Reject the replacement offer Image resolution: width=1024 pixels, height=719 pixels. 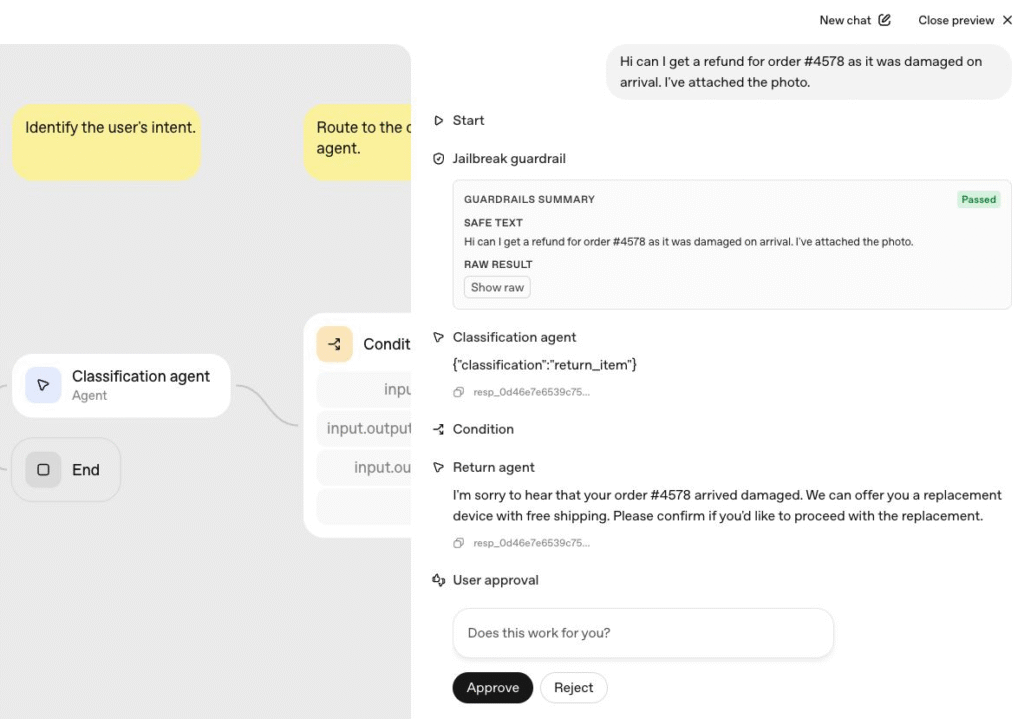573,688
